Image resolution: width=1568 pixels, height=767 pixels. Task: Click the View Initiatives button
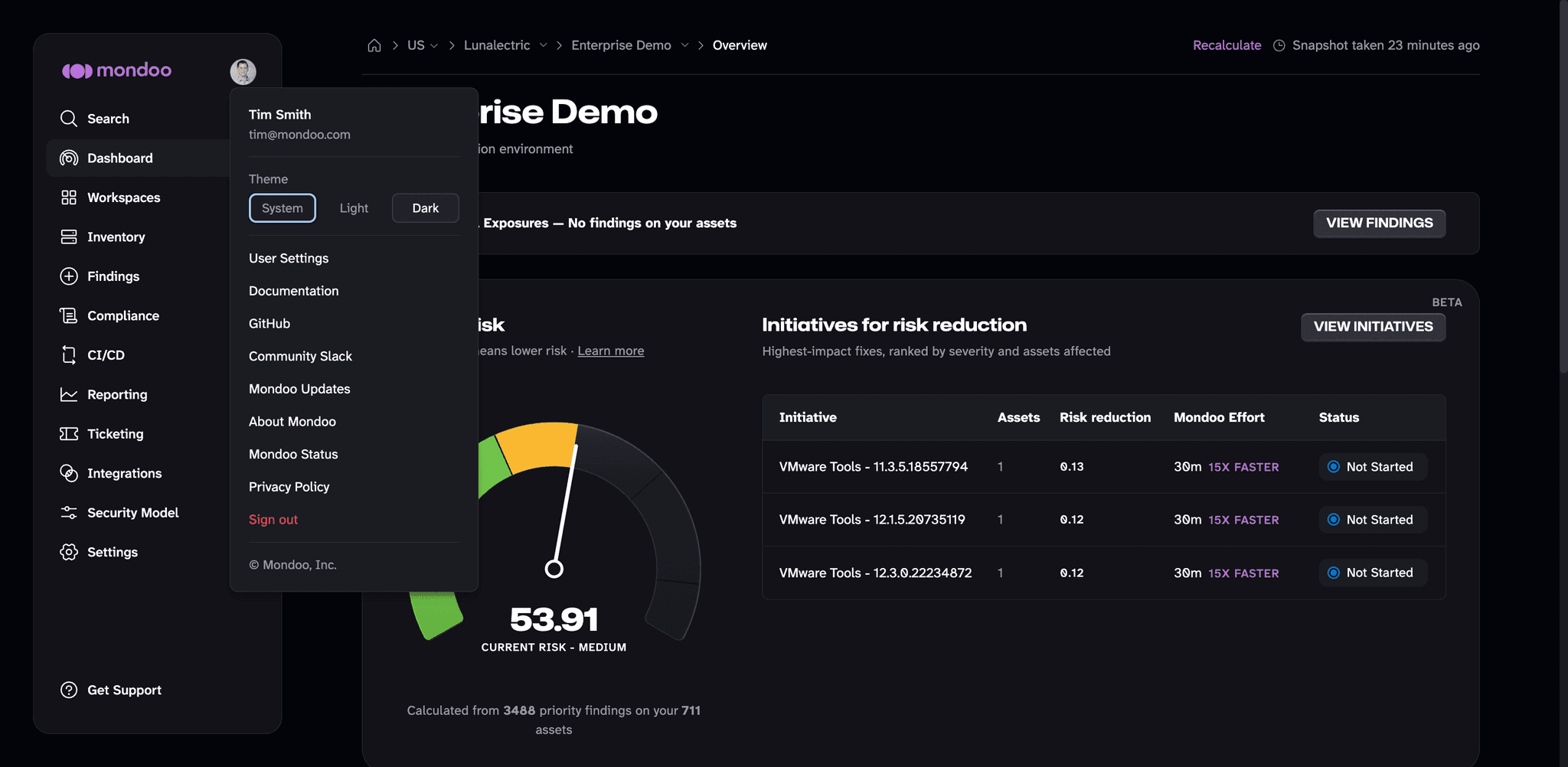click(x=1374, y=327)
